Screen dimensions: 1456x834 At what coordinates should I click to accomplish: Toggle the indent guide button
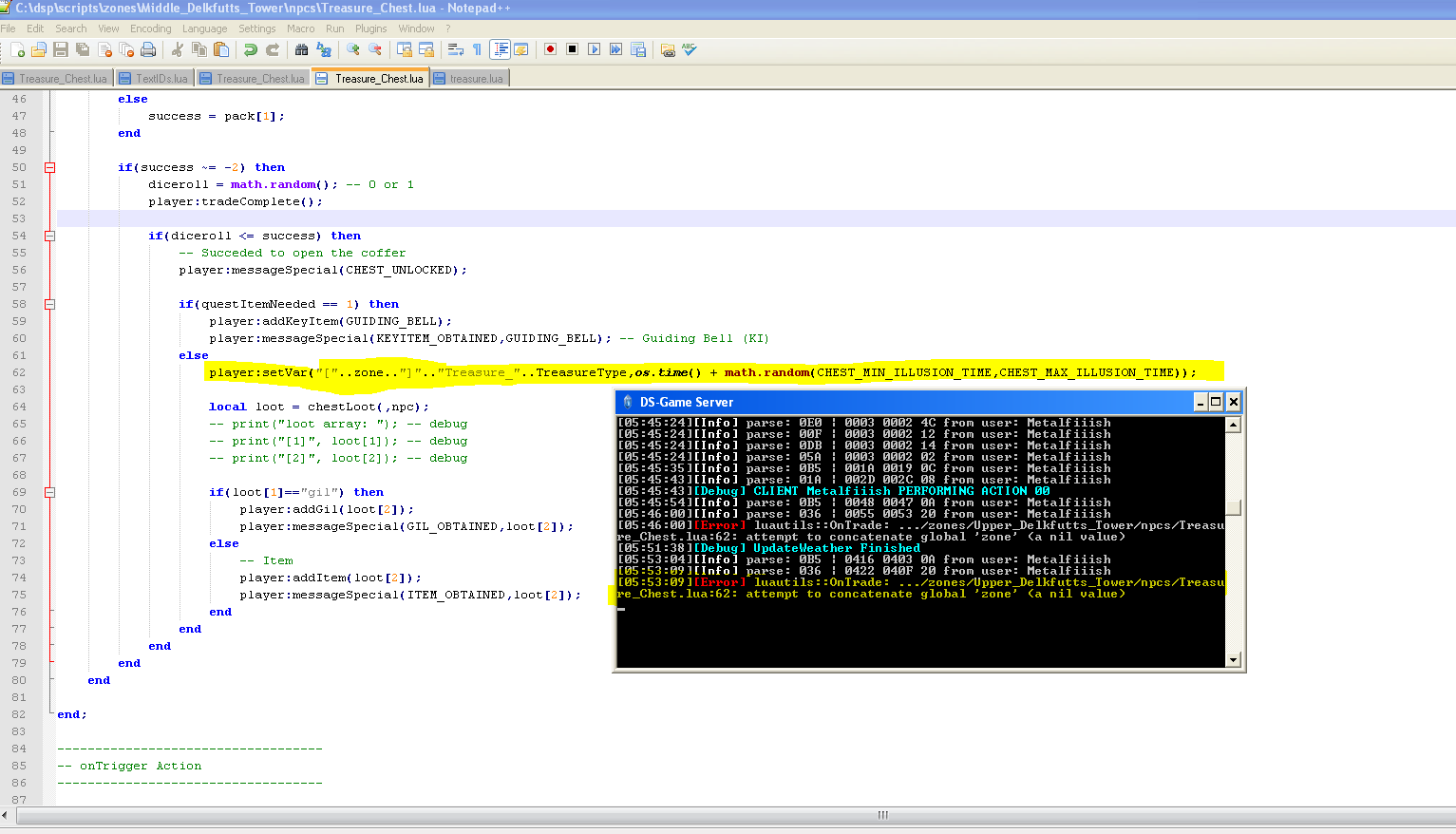point(500,49)
